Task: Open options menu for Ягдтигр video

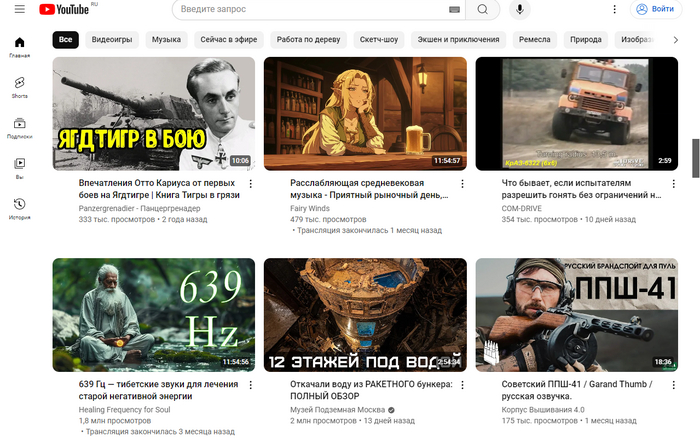Action: tap(251, 184)
